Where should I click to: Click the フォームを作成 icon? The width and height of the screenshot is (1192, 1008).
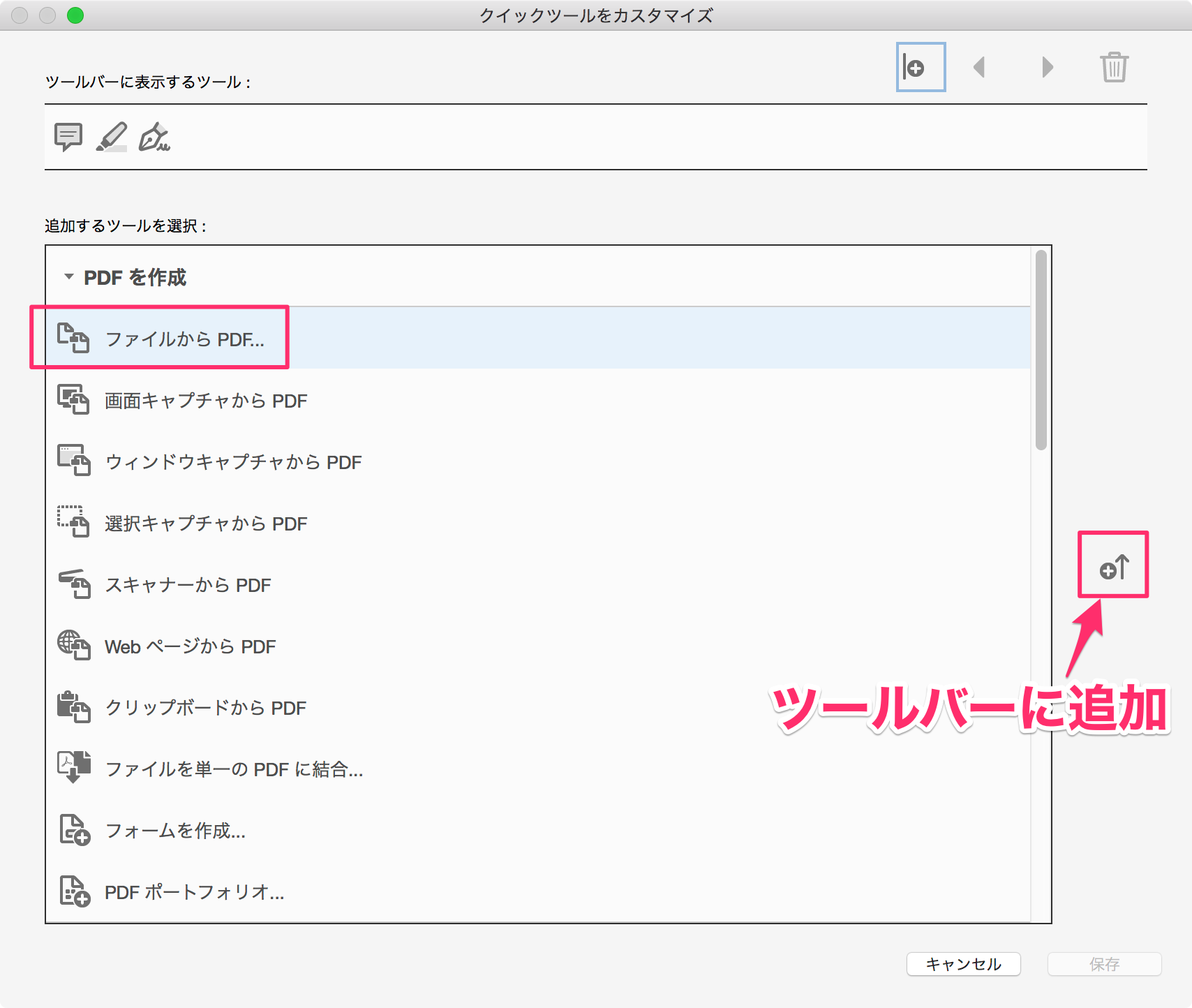pyautogui.click(x=75, y=830)
